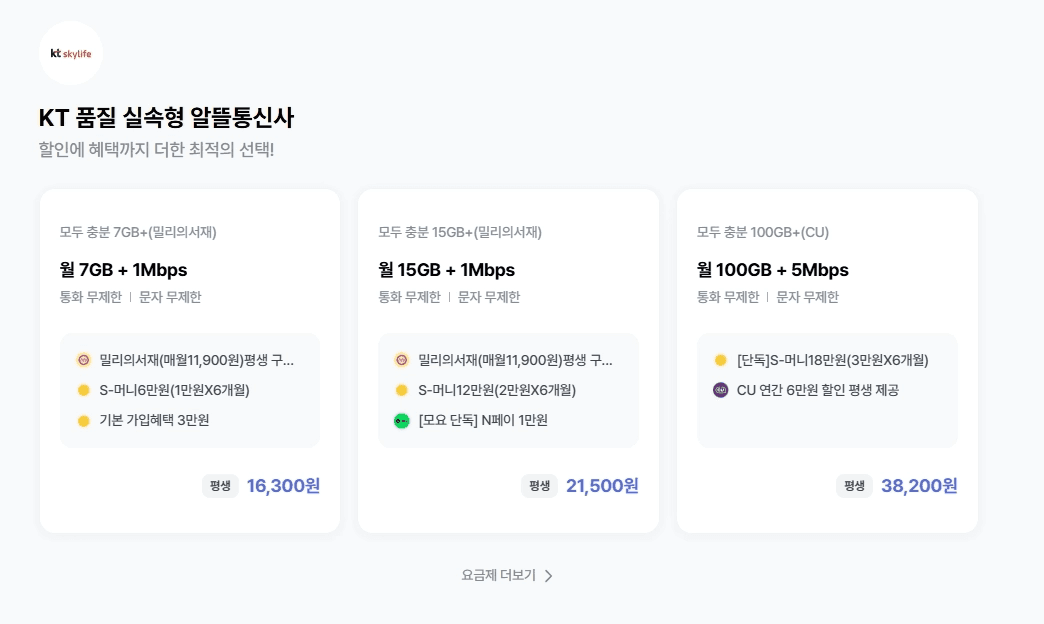1044x624 pixels.
Task: Click the truncated 밀리의서재 평생 구독 benefit text
Action: pyautogui.click(x=198, y=359)
